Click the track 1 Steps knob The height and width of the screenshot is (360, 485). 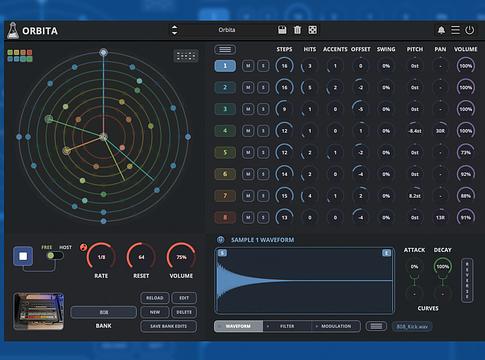284,66
